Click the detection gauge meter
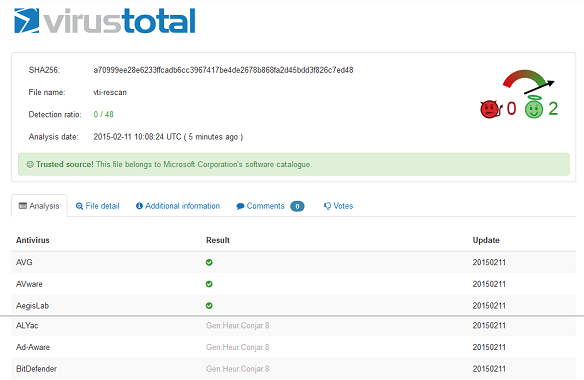Image resolution: width=584 pixels, height=380 pixels. click(528, 82)
